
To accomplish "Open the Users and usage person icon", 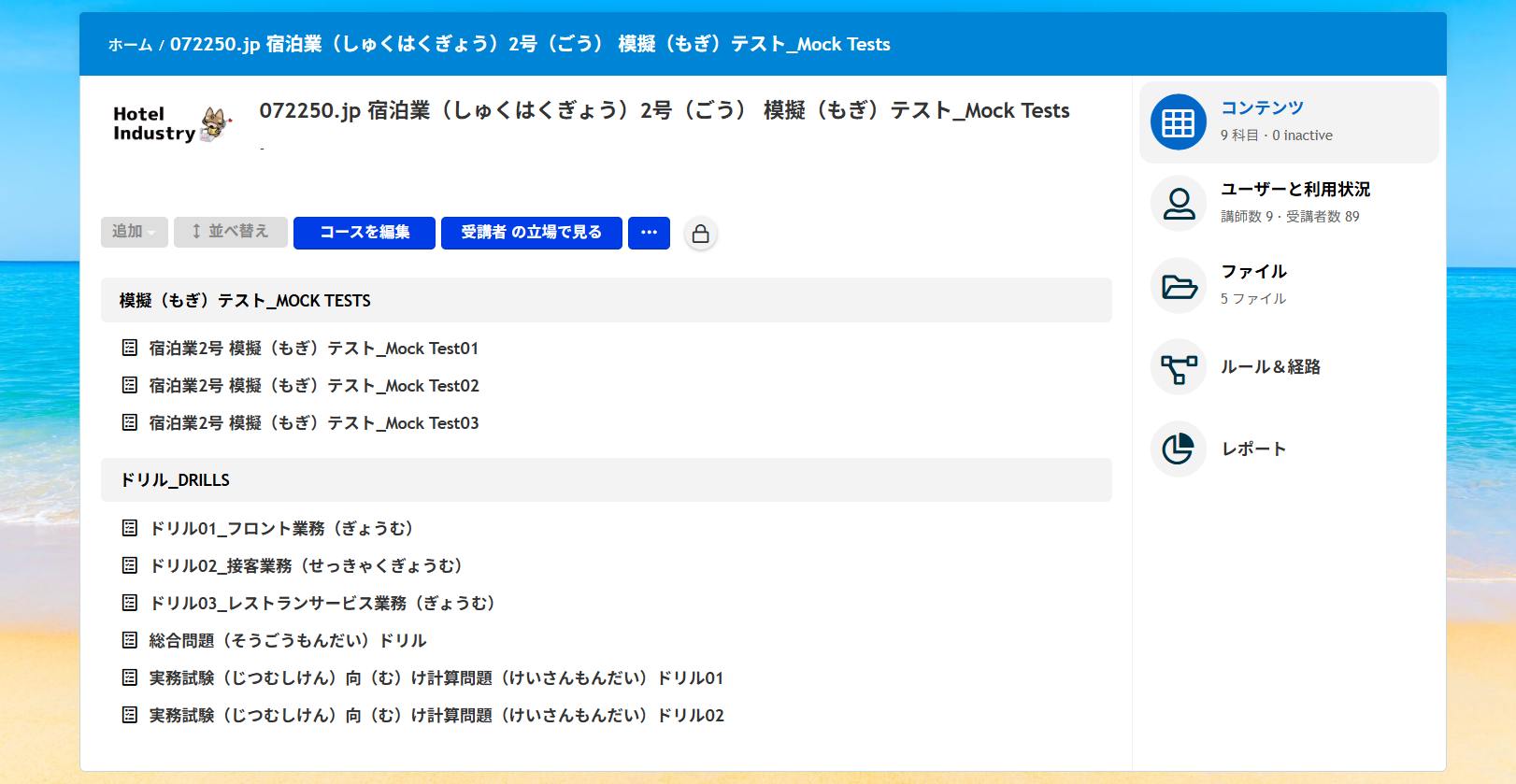I will pyautogui.click(x=1178, y=204).
